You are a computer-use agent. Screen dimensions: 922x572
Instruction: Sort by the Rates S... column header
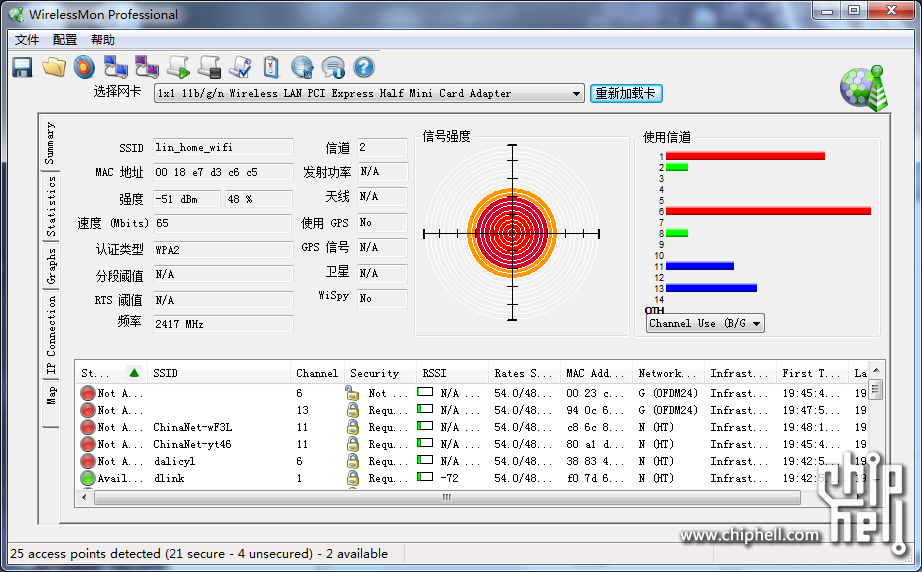pyautogui.click(x=524, y=373)
